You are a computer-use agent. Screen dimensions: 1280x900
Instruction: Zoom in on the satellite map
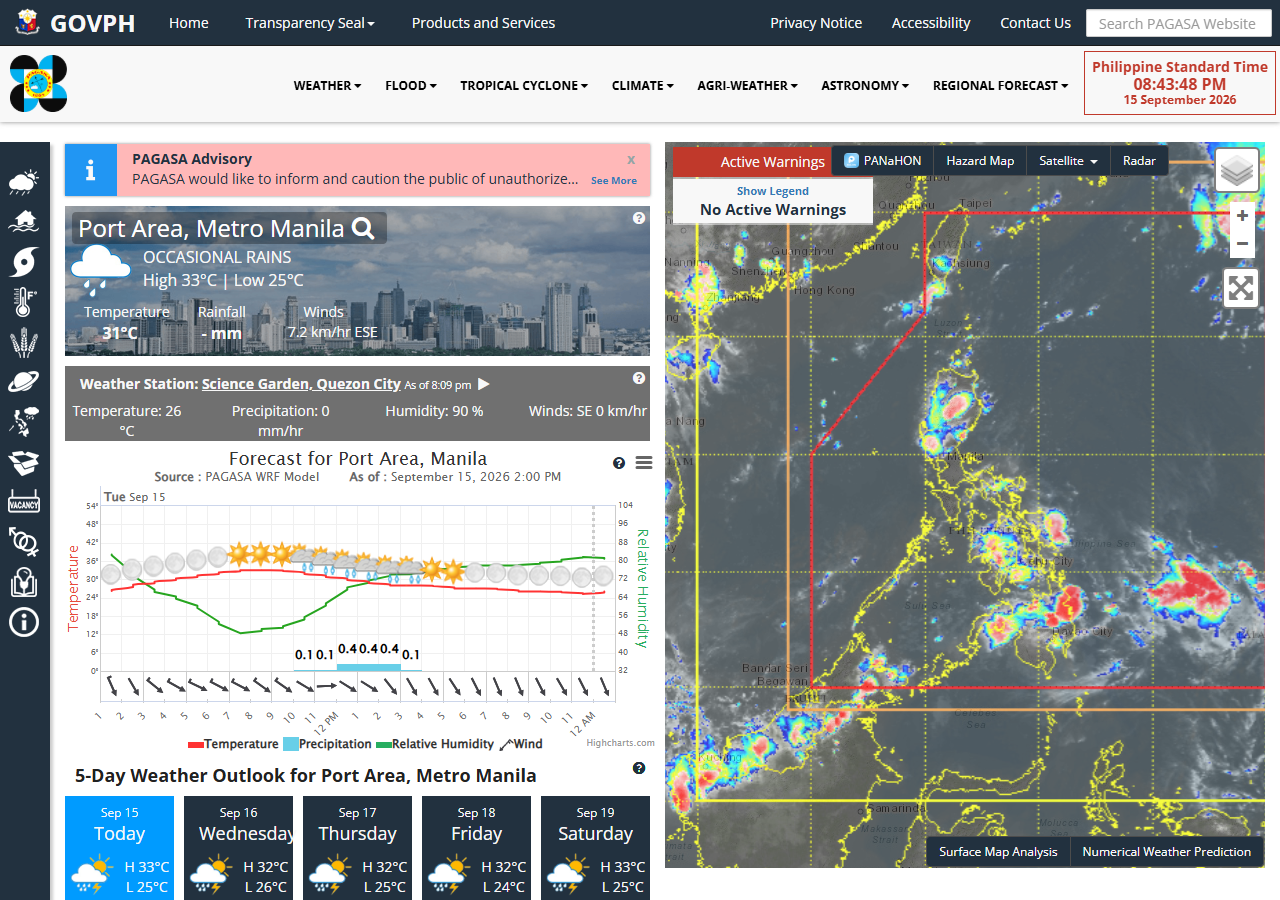[1241, 216]
